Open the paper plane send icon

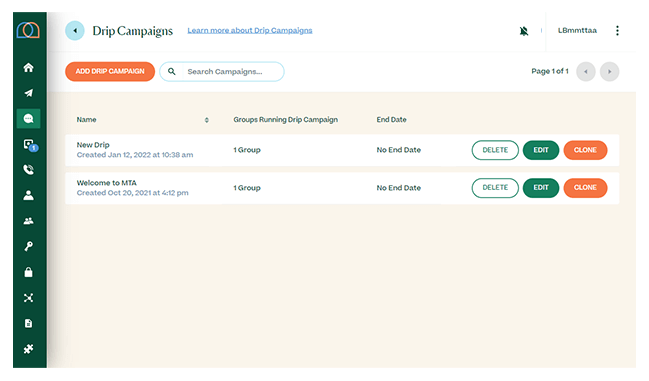tap(28, 93)
